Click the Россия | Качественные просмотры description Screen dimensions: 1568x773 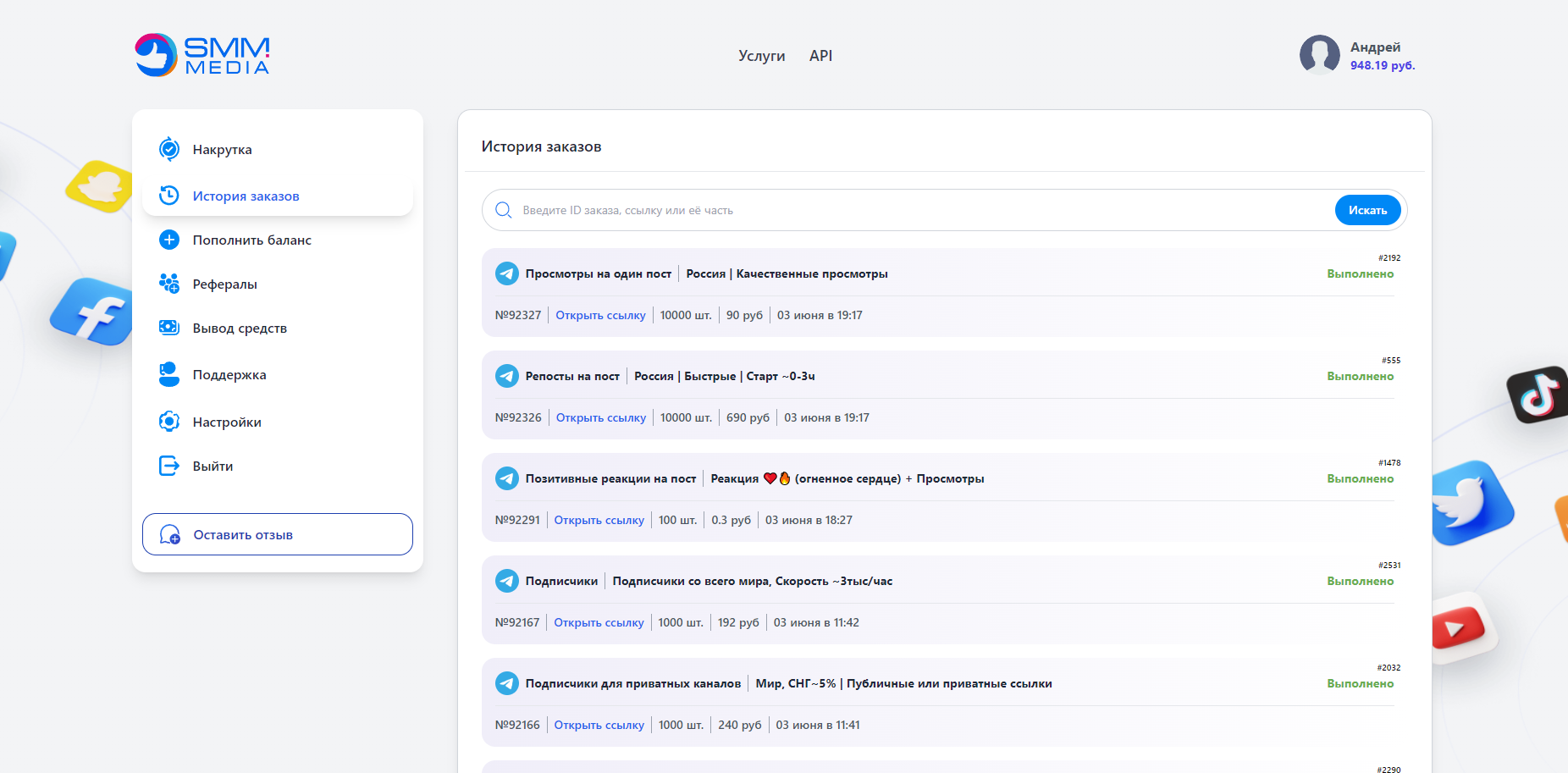pyautogui.click(x=787, y=273)
